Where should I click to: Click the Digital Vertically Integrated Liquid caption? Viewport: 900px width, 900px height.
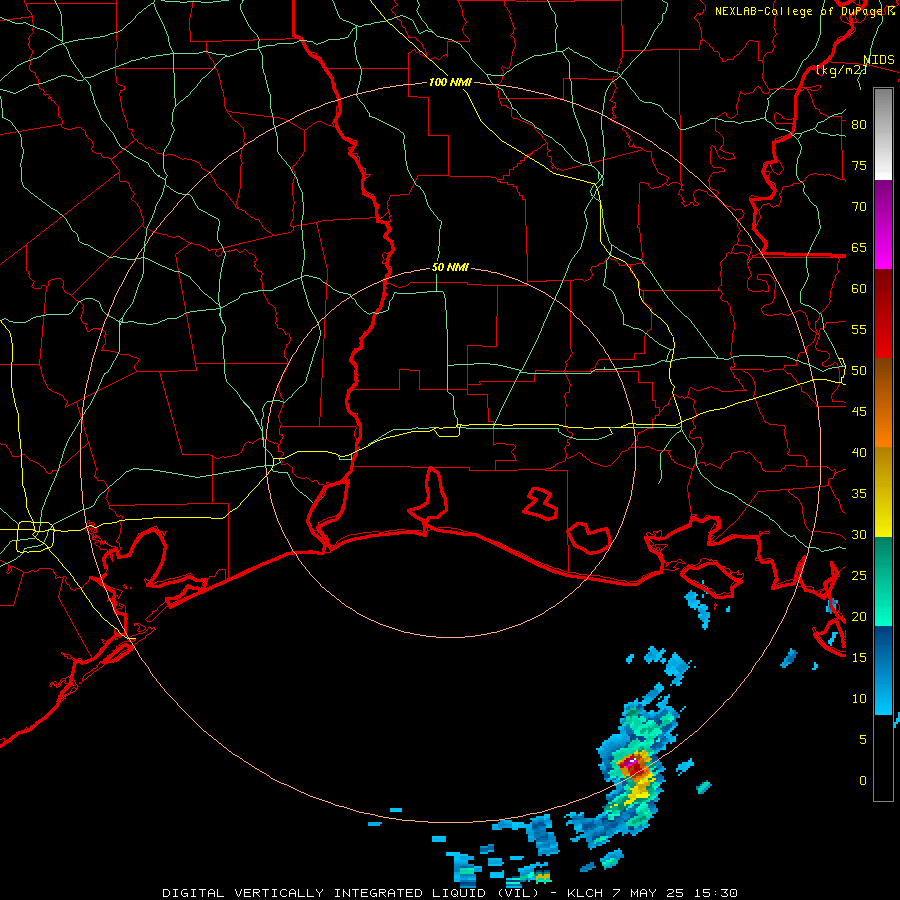(449, 893)
